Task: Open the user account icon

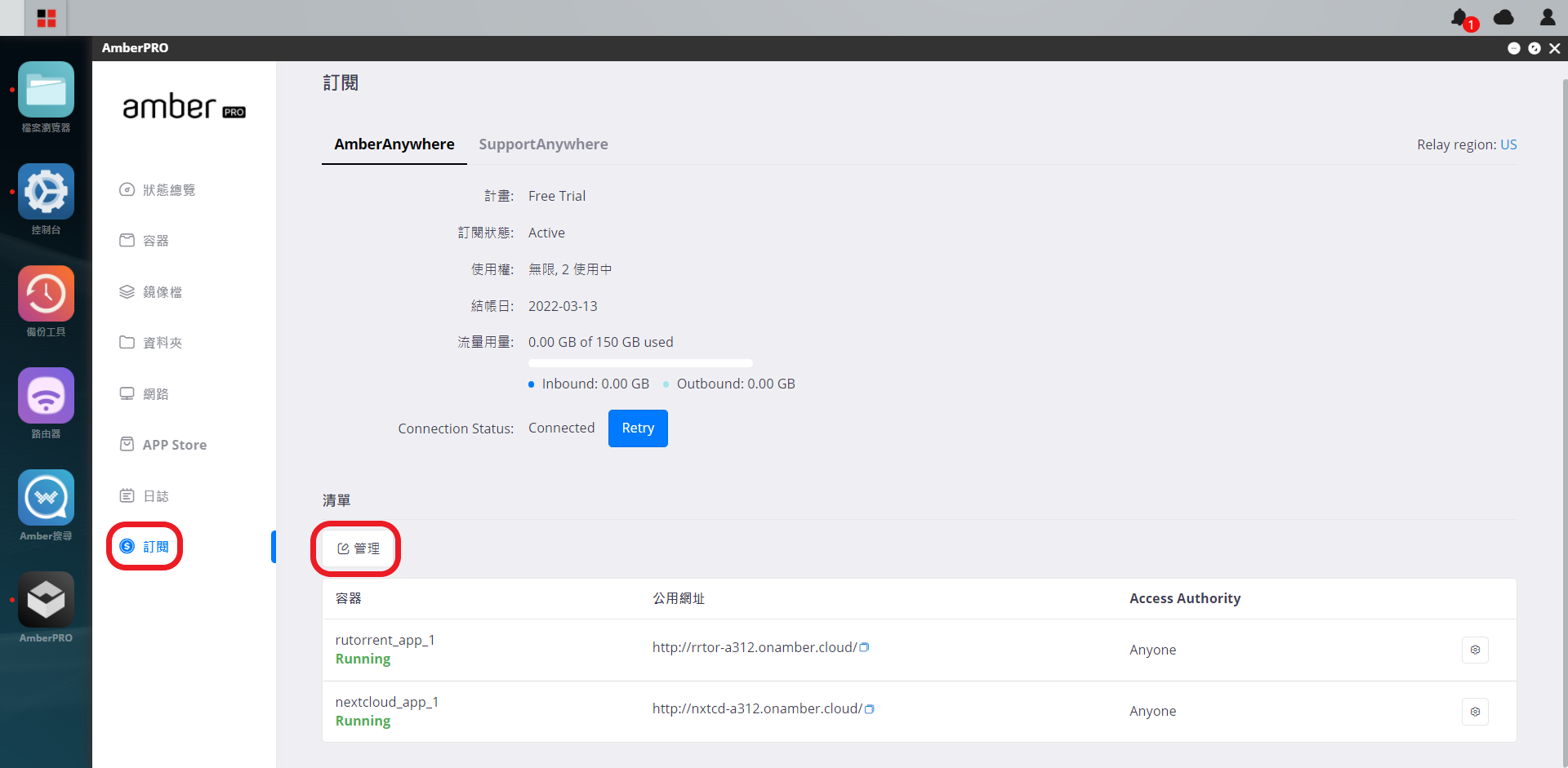Action: click(1548, 17)
